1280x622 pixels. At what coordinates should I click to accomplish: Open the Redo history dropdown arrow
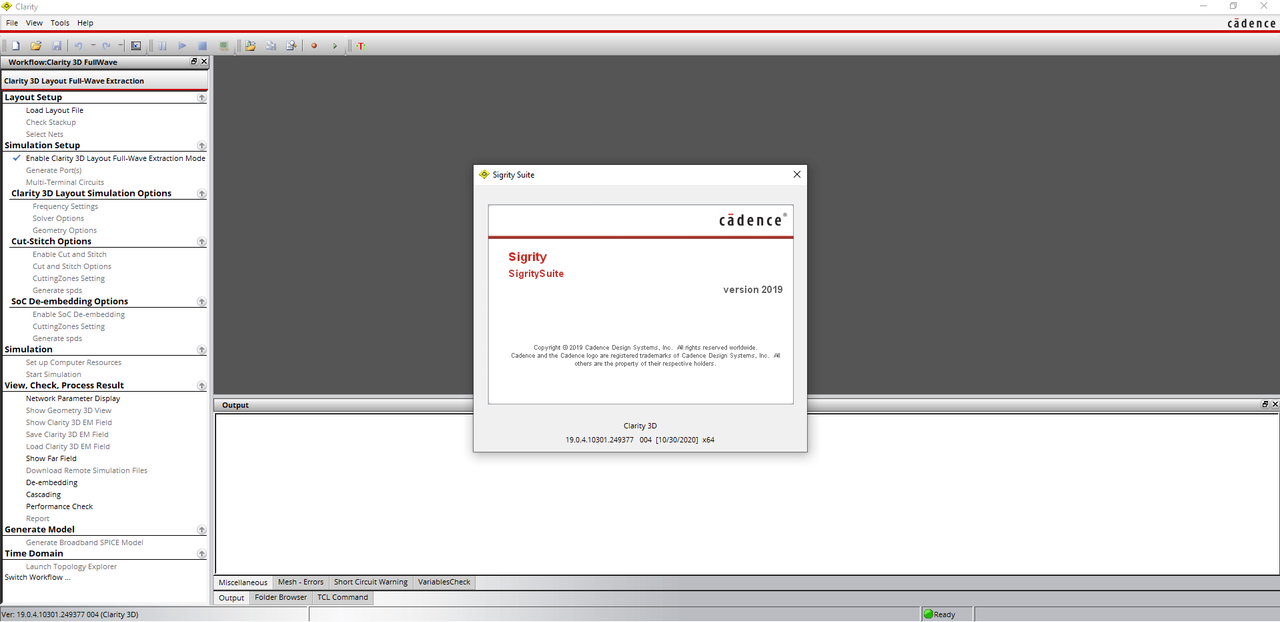tap(121, 46)
